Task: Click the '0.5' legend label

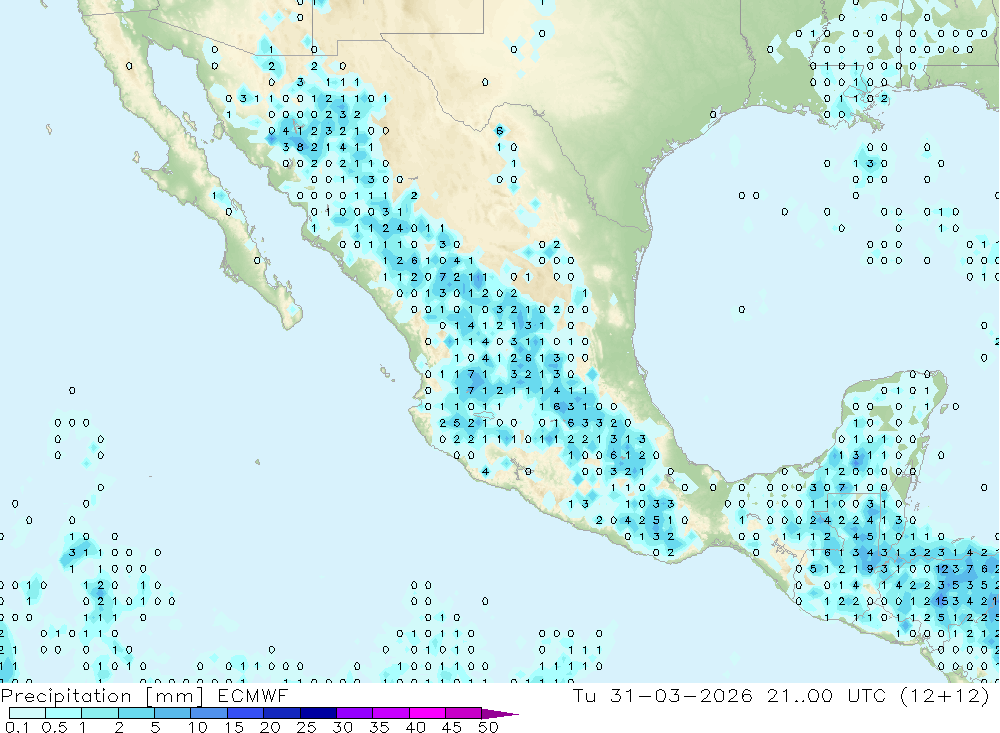Action: coord(54,727)
